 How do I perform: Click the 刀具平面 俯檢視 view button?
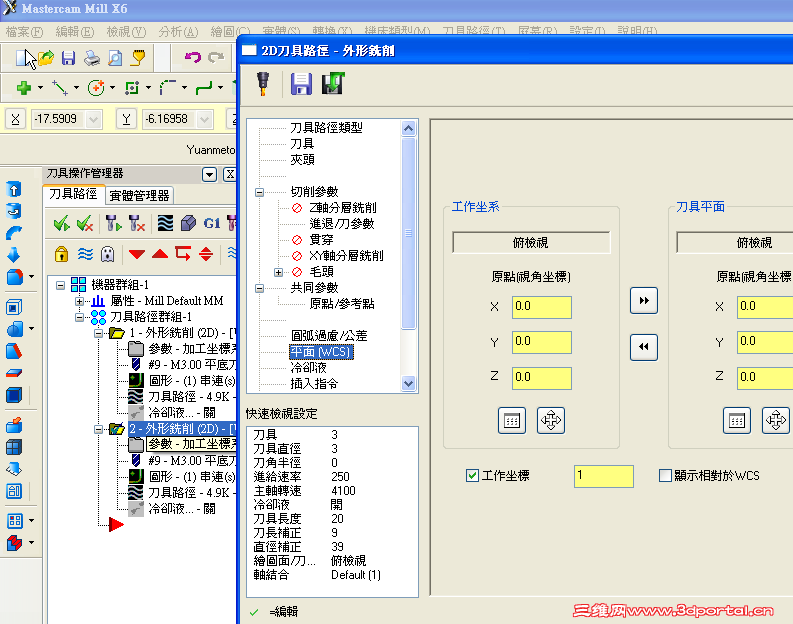click(x=735, y=243)
